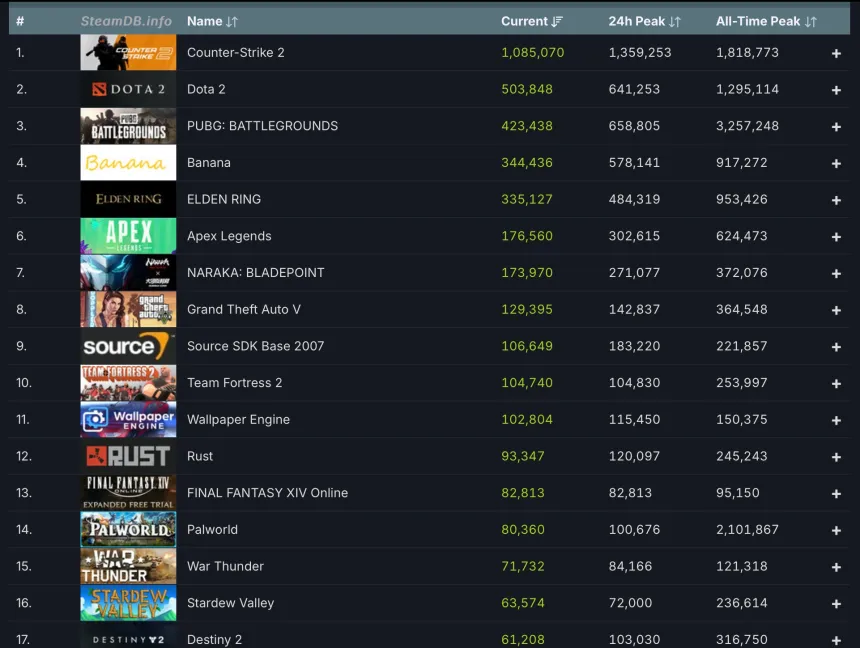Click the Stardew Valley thumbnail
Screen dimensions: 860x648
click(x=128, y=604)
